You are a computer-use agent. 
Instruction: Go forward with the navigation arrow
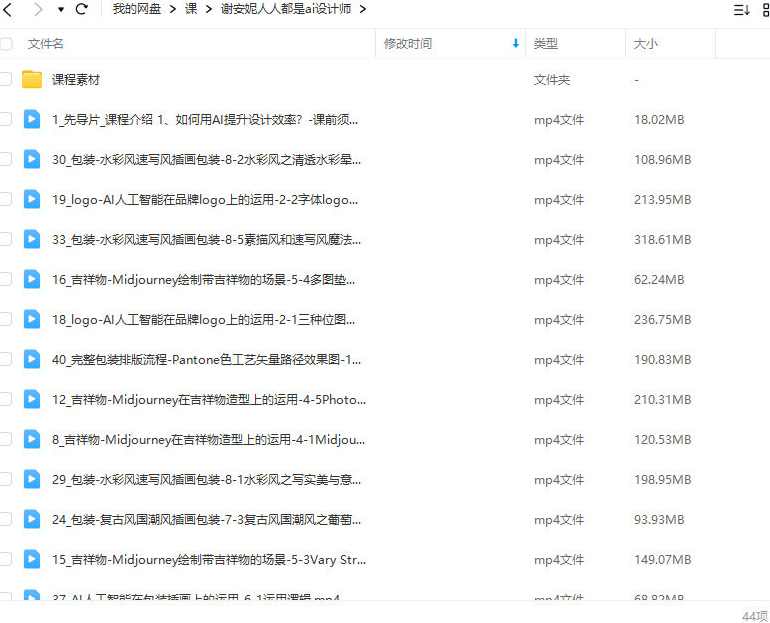[x=38, y=9]
